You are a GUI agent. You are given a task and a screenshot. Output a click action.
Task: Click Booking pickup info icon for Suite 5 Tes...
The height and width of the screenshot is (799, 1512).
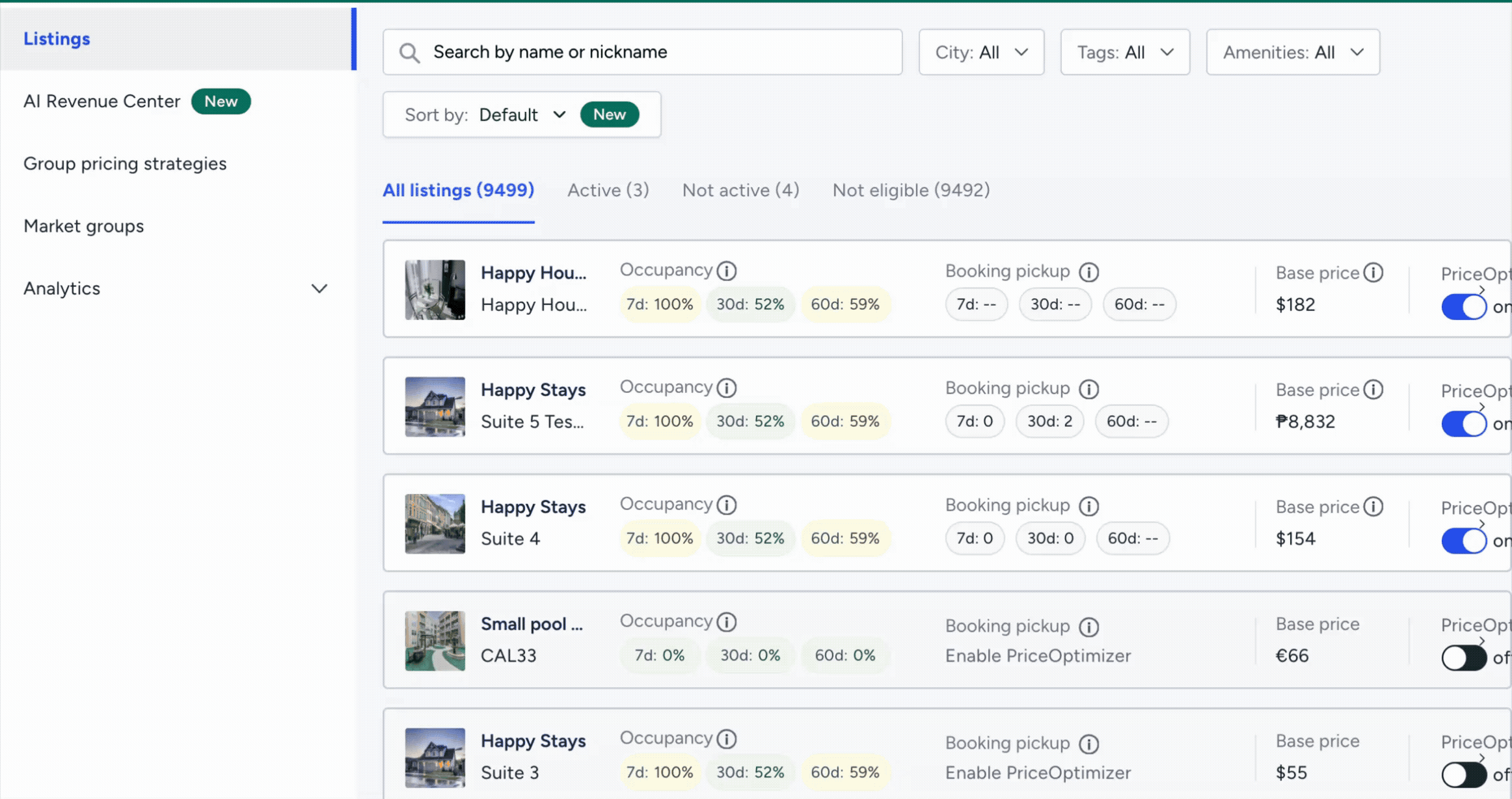pyautogui.click(x=1088, y=389)
